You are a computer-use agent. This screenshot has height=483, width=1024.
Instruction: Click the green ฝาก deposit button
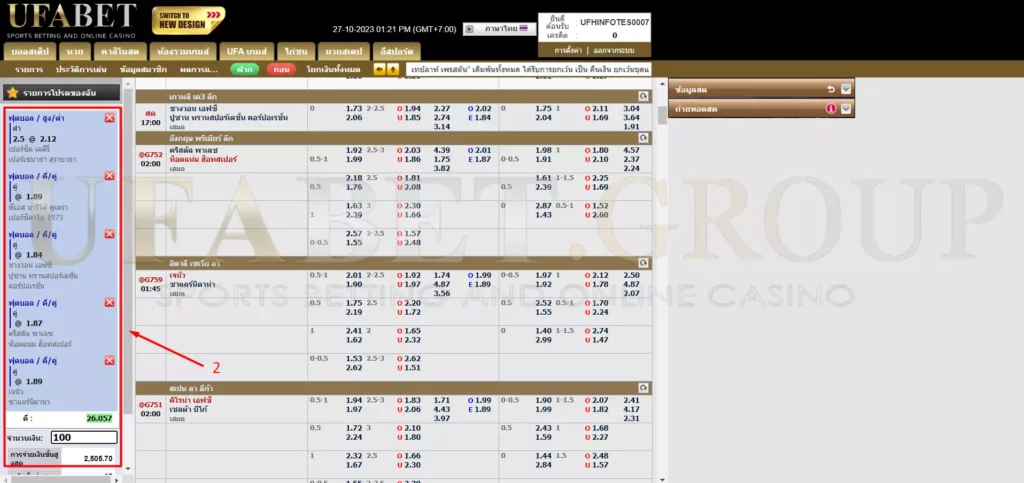(x=245, y=69)
